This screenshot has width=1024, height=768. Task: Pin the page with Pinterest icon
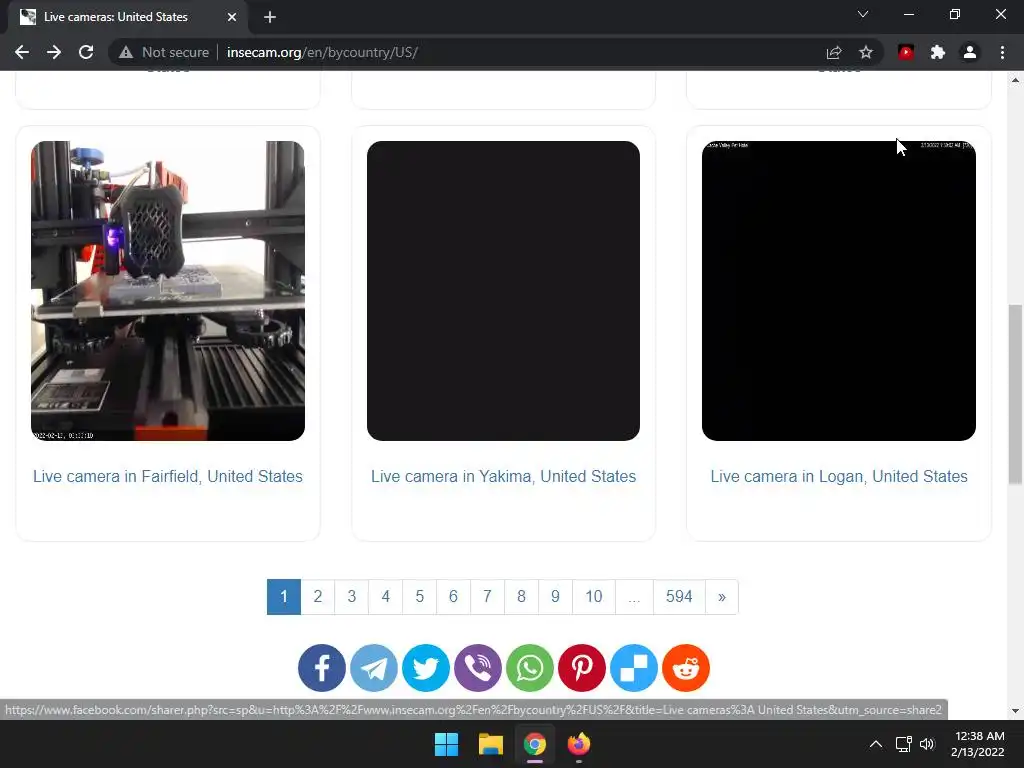(582, 667)
